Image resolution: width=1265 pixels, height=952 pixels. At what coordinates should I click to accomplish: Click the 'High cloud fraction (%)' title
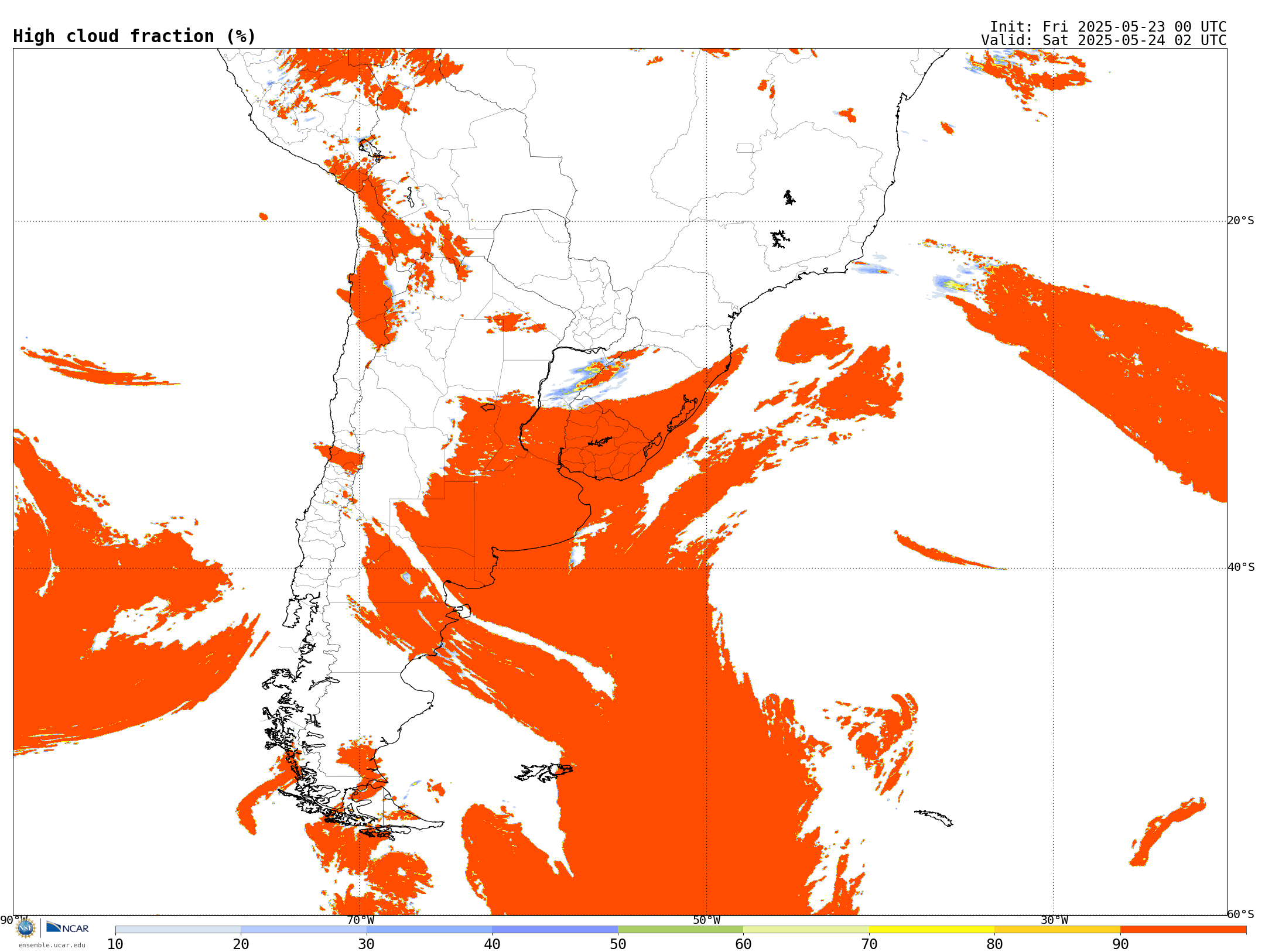point(135,36)
